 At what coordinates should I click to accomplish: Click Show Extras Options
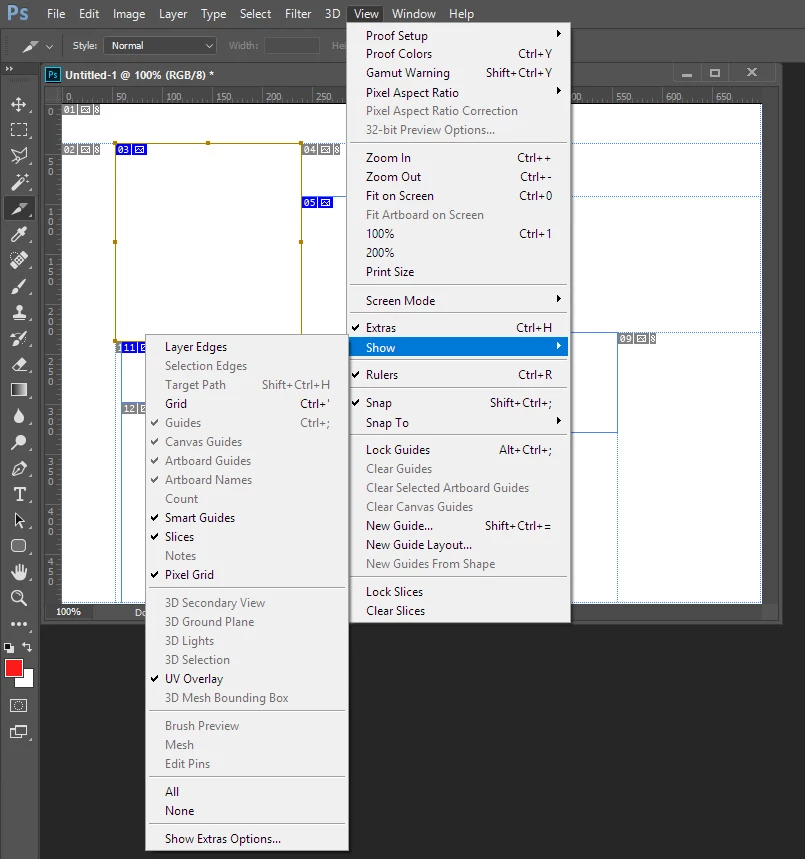coord(247,839)
